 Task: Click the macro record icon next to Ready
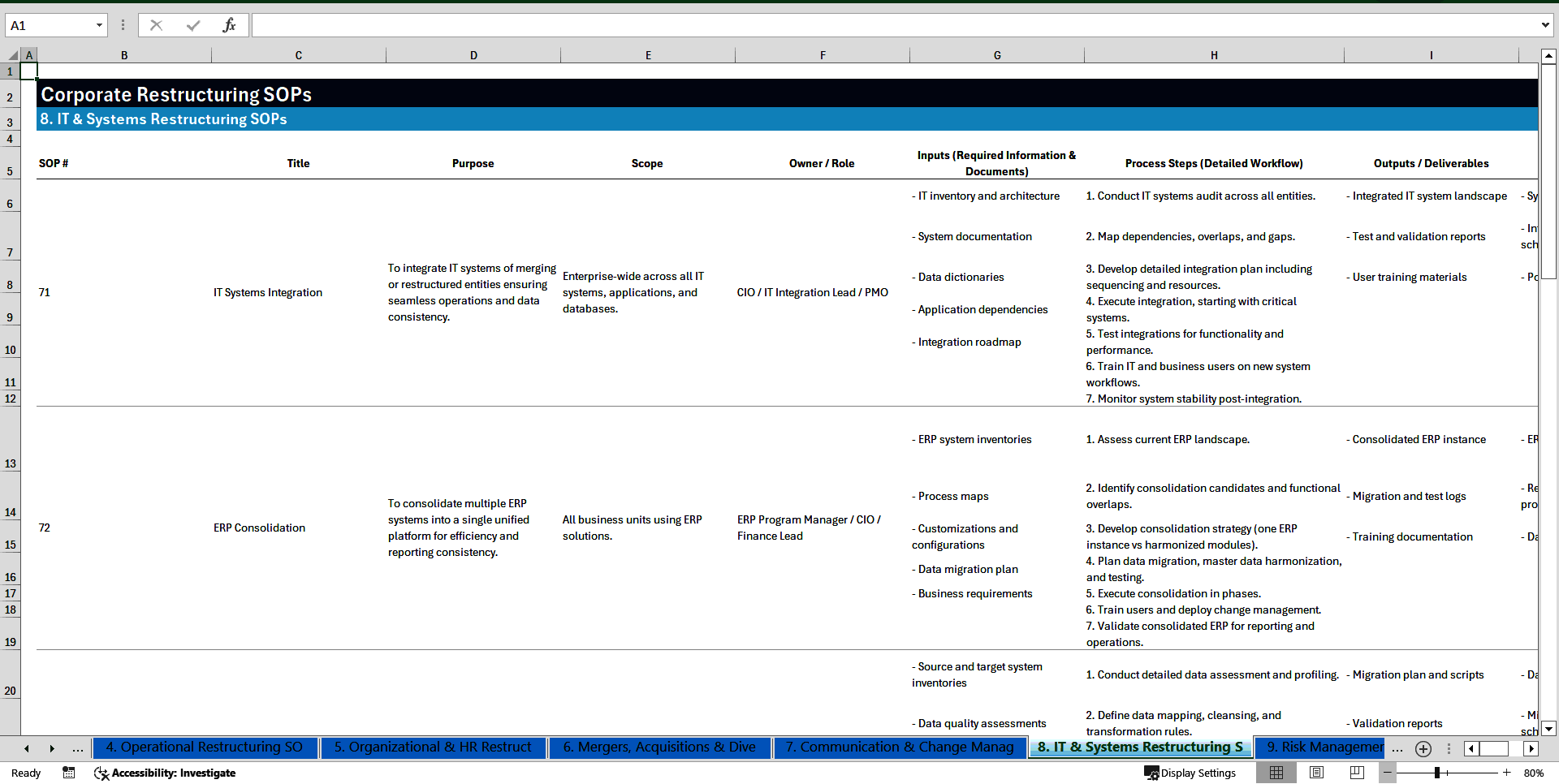(x=69, y=773)
